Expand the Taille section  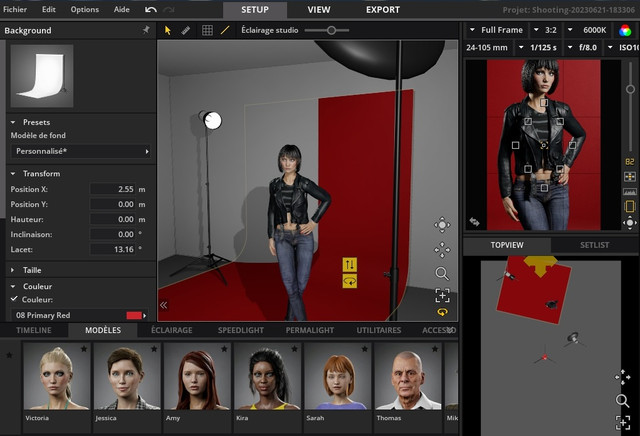pos(13,270)
